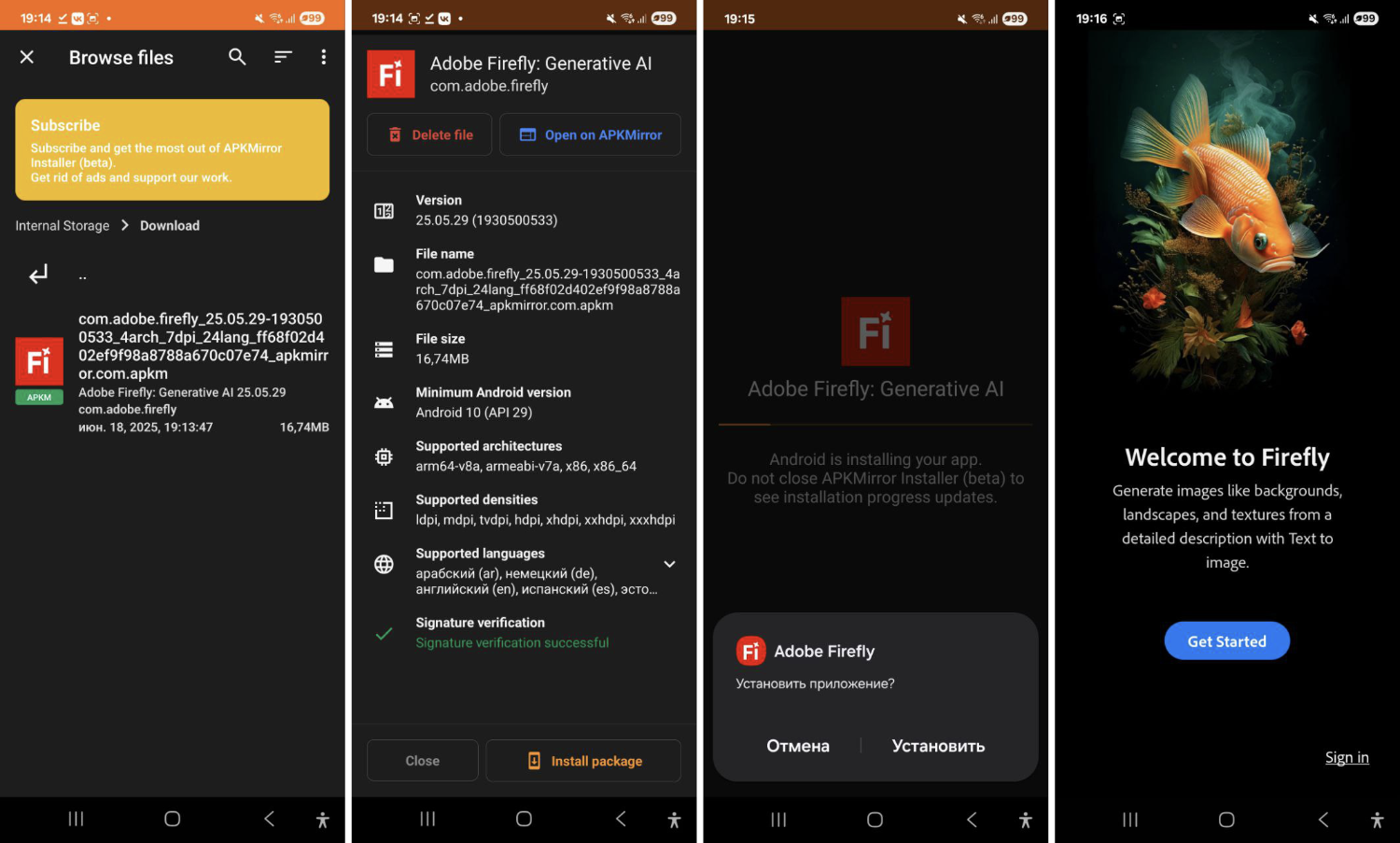Screen dimensions: 1400x843
Task: Tap the installation progress bar
Action: (875, 425)
